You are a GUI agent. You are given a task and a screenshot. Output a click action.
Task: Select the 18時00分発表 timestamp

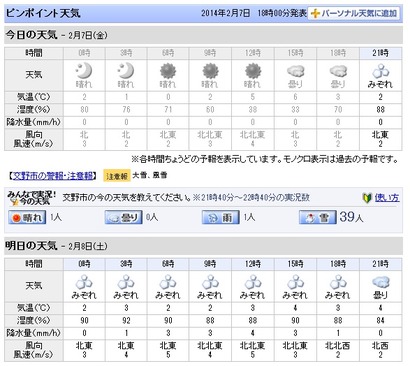tap(282, 13)
